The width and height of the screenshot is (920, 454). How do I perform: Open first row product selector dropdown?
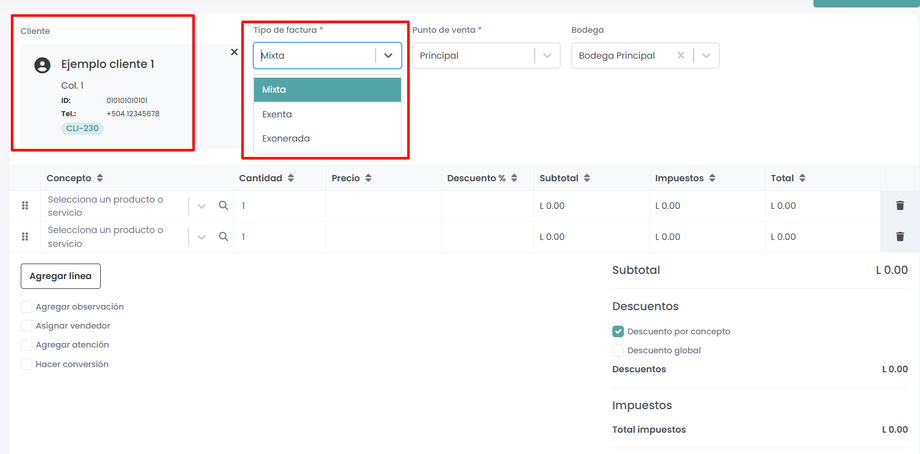point(201,206)
